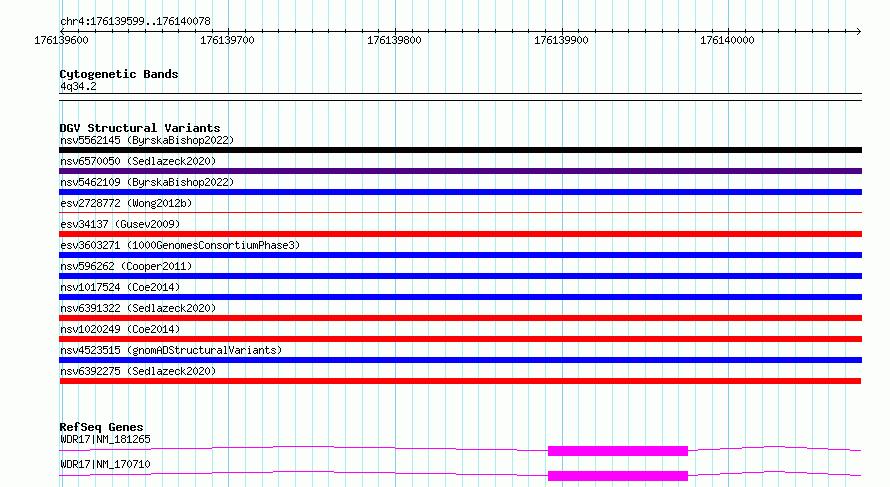Viewport: 890px width, 487px height.
Task: Open the esv3603271 (1000GenomesConsortiumPhase3) label
Action: 180,245
